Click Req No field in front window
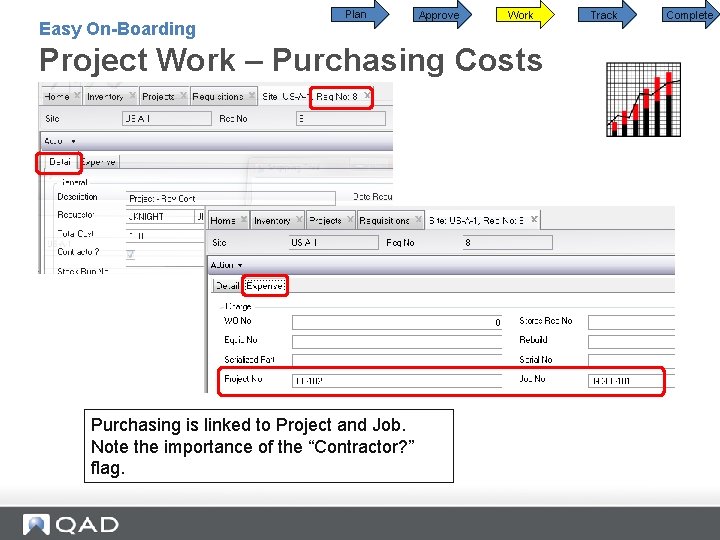The height and width of the screenshot is (540, 720). click(x=508, y=242)
